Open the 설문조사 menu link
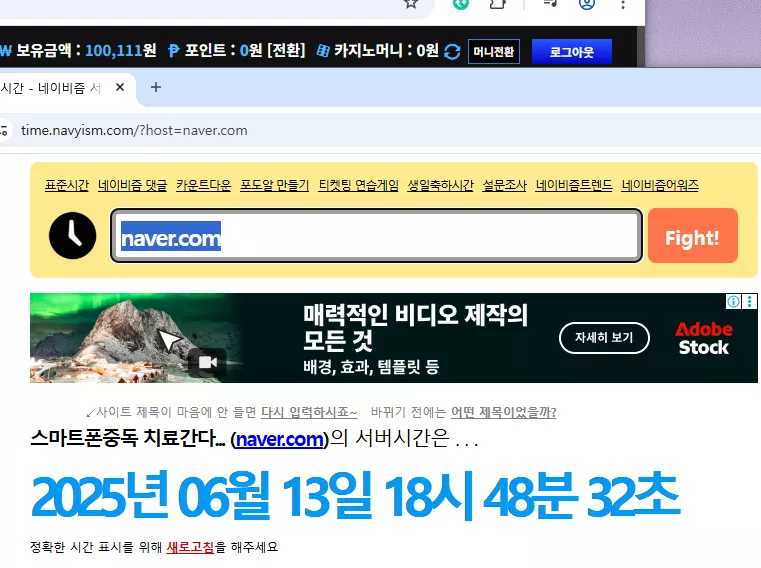Image resolution: width=761 pixels, height=568 pixels. (504, 185)
